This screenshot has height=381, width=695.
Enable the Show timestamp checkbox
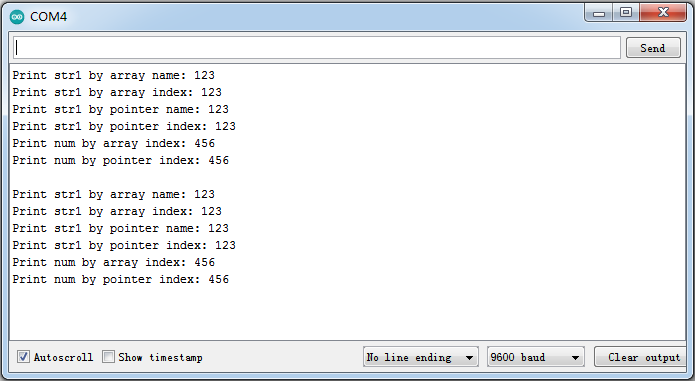pyautogui.click(x=108, y=357)
